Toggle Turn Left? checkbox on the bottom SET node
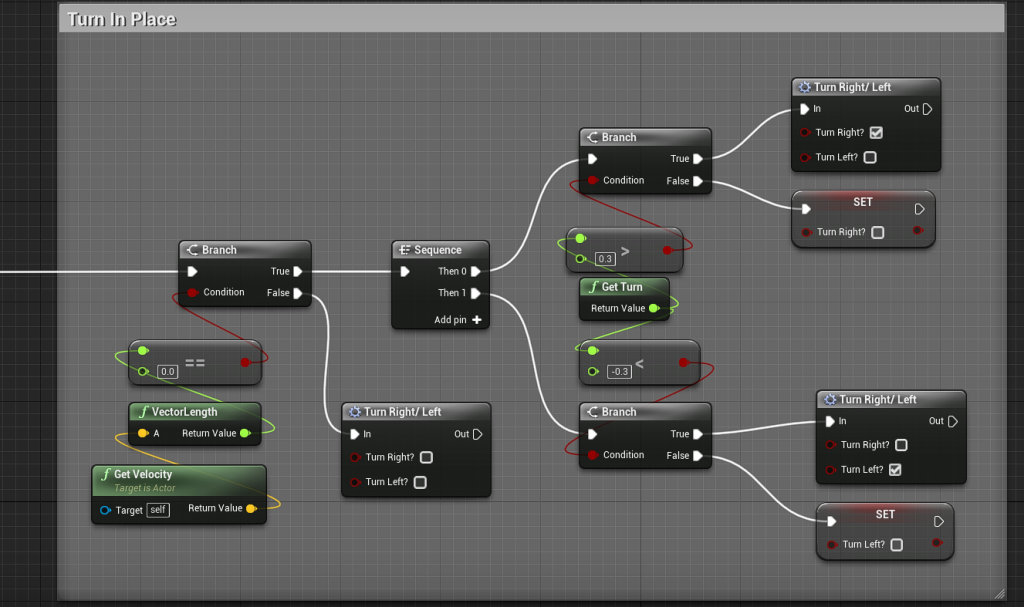Screen dimensions: 1024x607 896,545
